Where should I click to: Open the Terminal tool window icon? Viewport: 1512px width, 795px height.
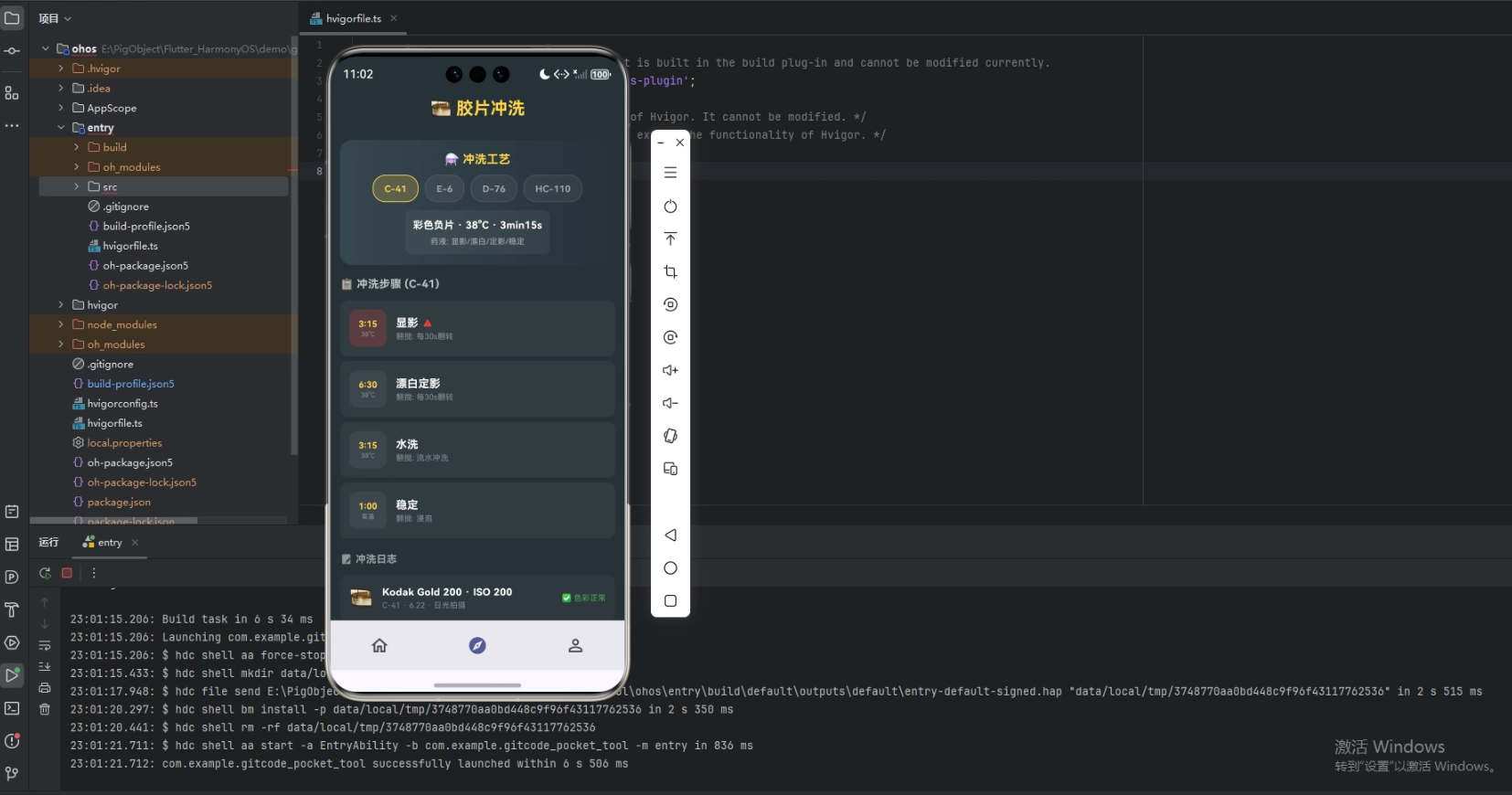point(12,708)
